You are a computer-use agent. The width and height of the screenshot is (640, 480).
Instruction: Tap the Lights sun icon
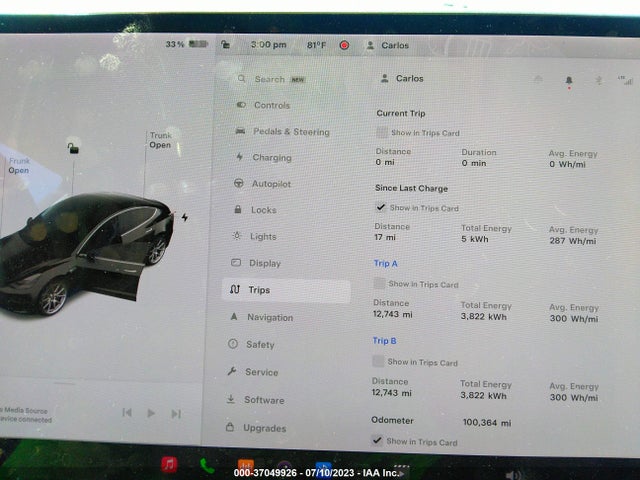(x=237, y=236)
